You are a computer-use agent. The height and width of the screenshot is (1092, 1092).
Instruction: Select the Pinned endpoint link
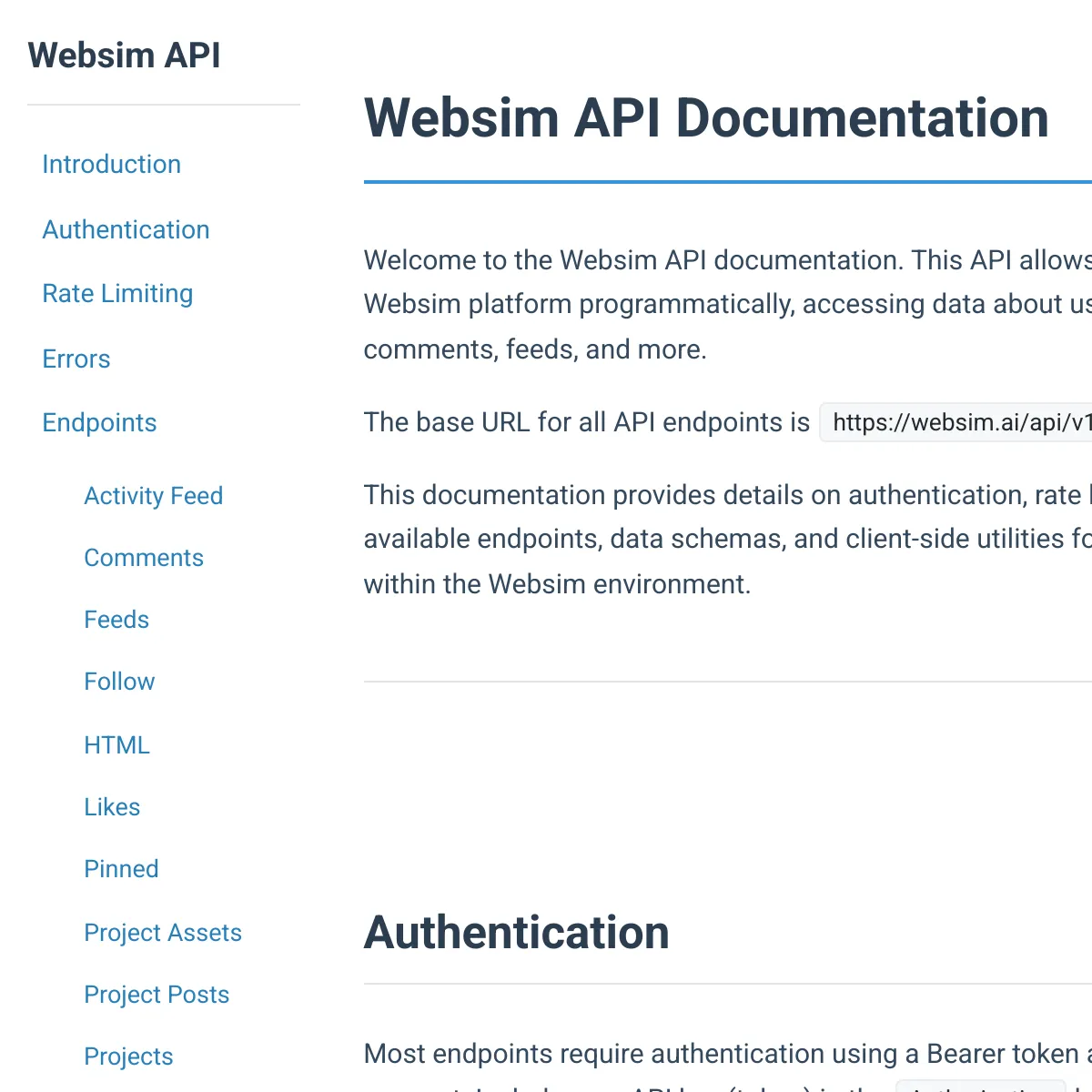[x=121, y=869]
